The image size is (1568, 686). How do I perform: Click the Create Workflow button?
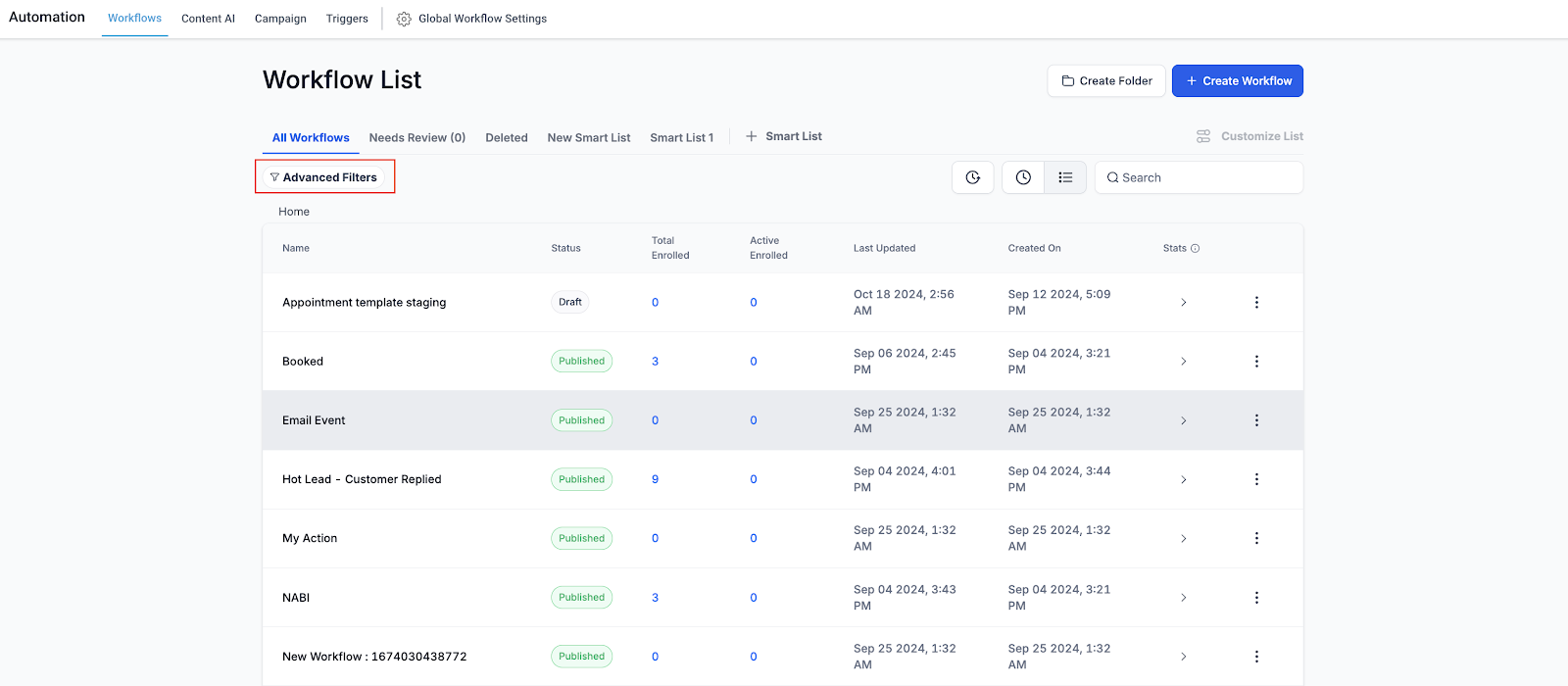pyautogui.click(x=1238, y=81)
